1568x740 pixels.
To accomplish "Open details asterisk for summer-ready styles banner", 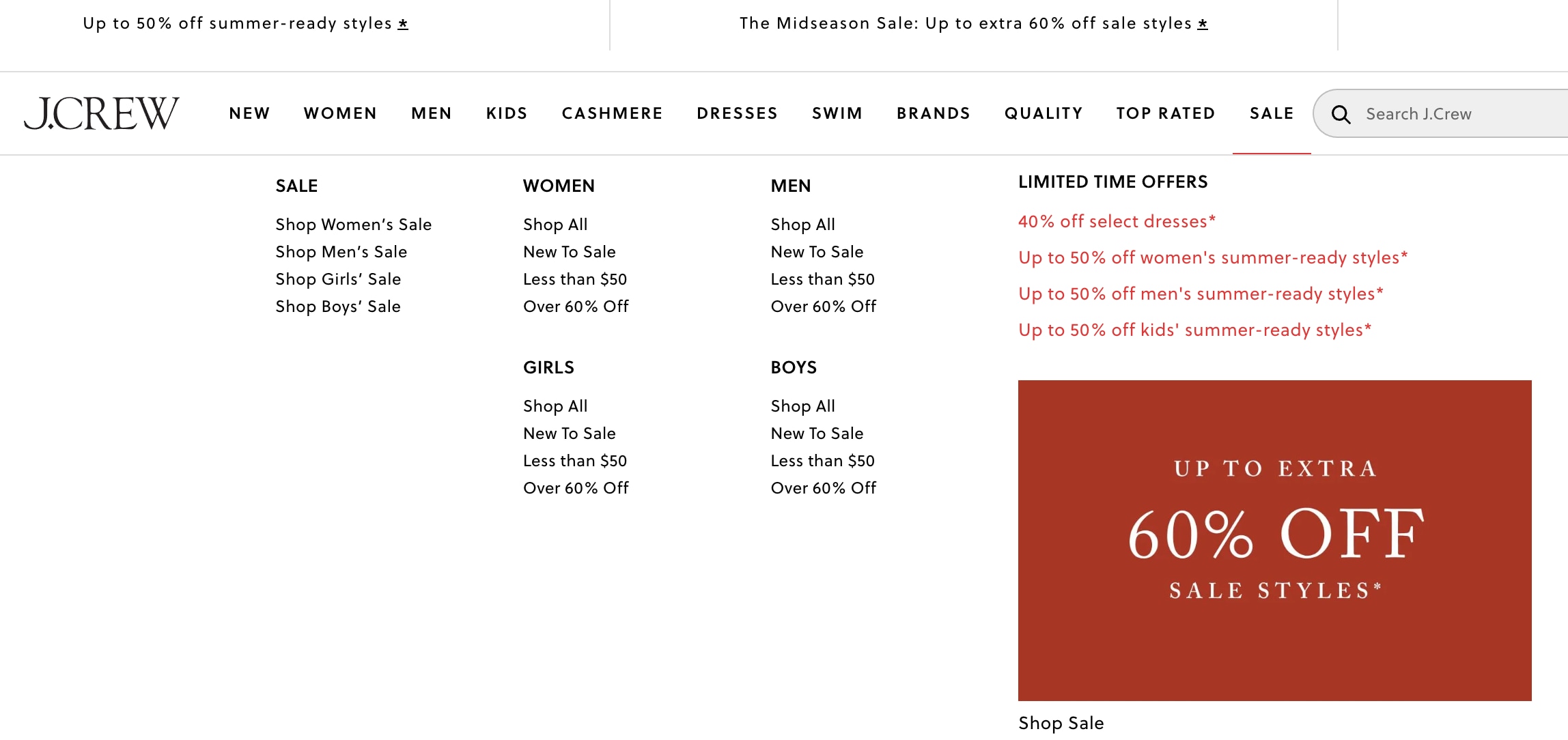I will [x=403, y=24].
